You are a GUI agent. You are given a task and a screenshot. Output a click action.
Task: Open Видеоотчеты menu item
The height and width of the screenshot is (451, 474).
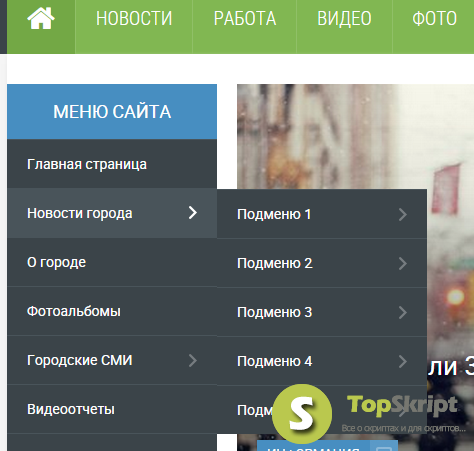click(112, 409)
